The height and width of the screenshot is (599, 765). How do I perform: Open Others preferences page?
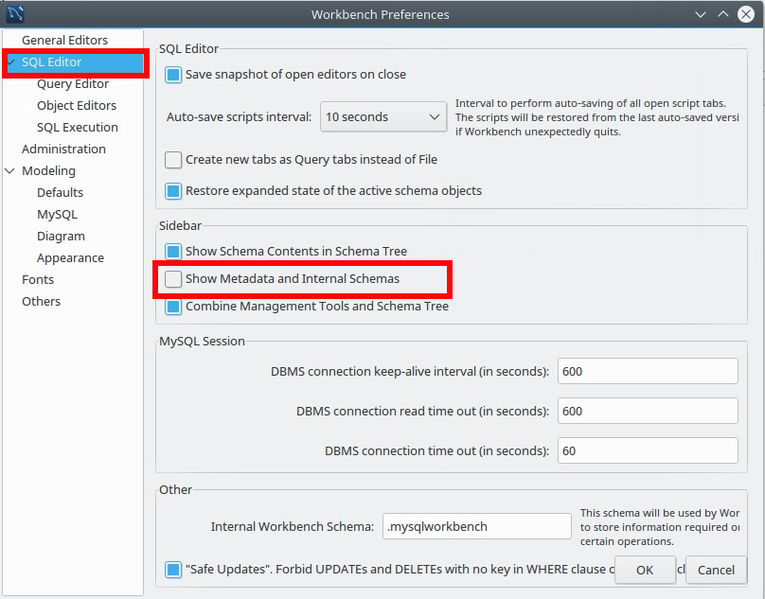[x=41, y=301]
